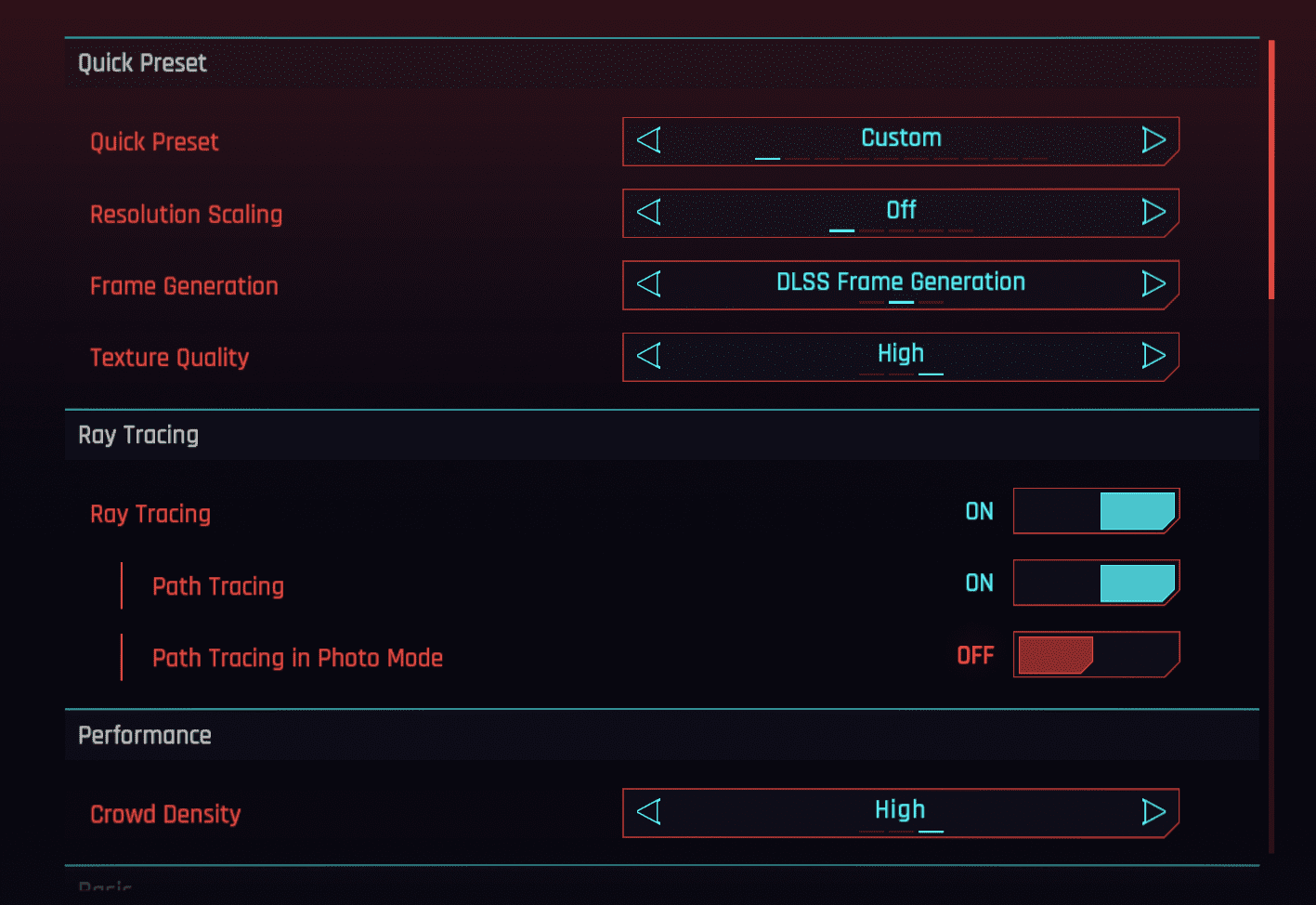1316x905 pixels.
Task: Click left arrow for Texture Quality
Action: (x=649, y=356)
